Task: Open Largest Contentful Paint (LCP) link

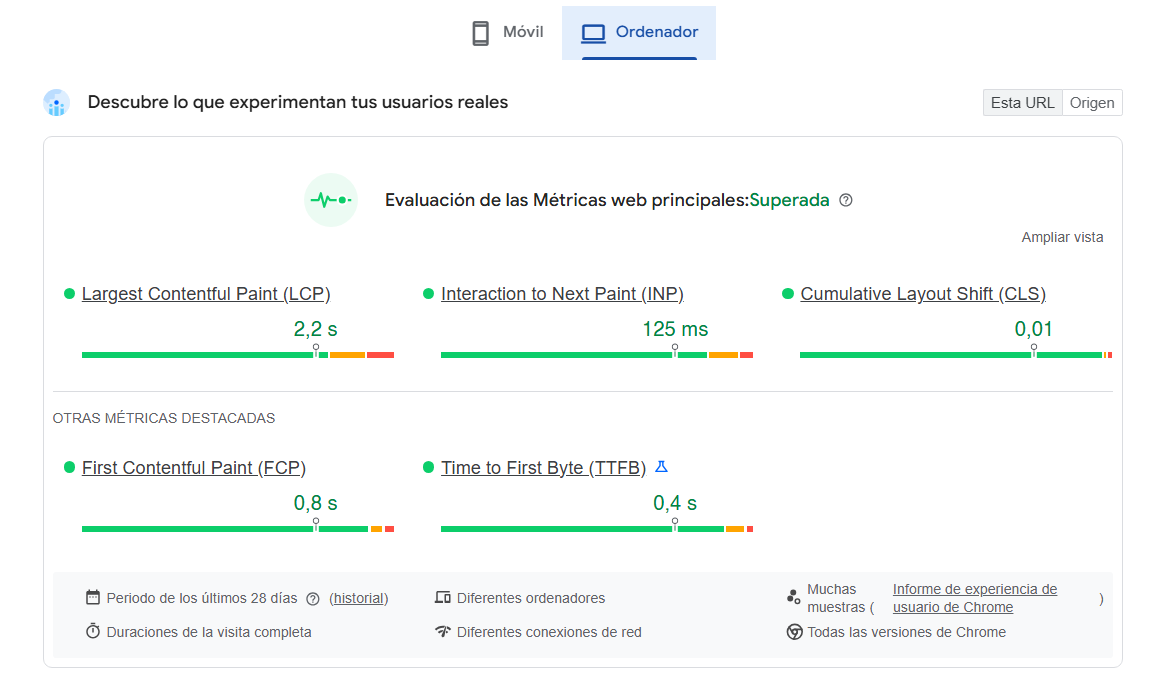Action: (206, 294)
